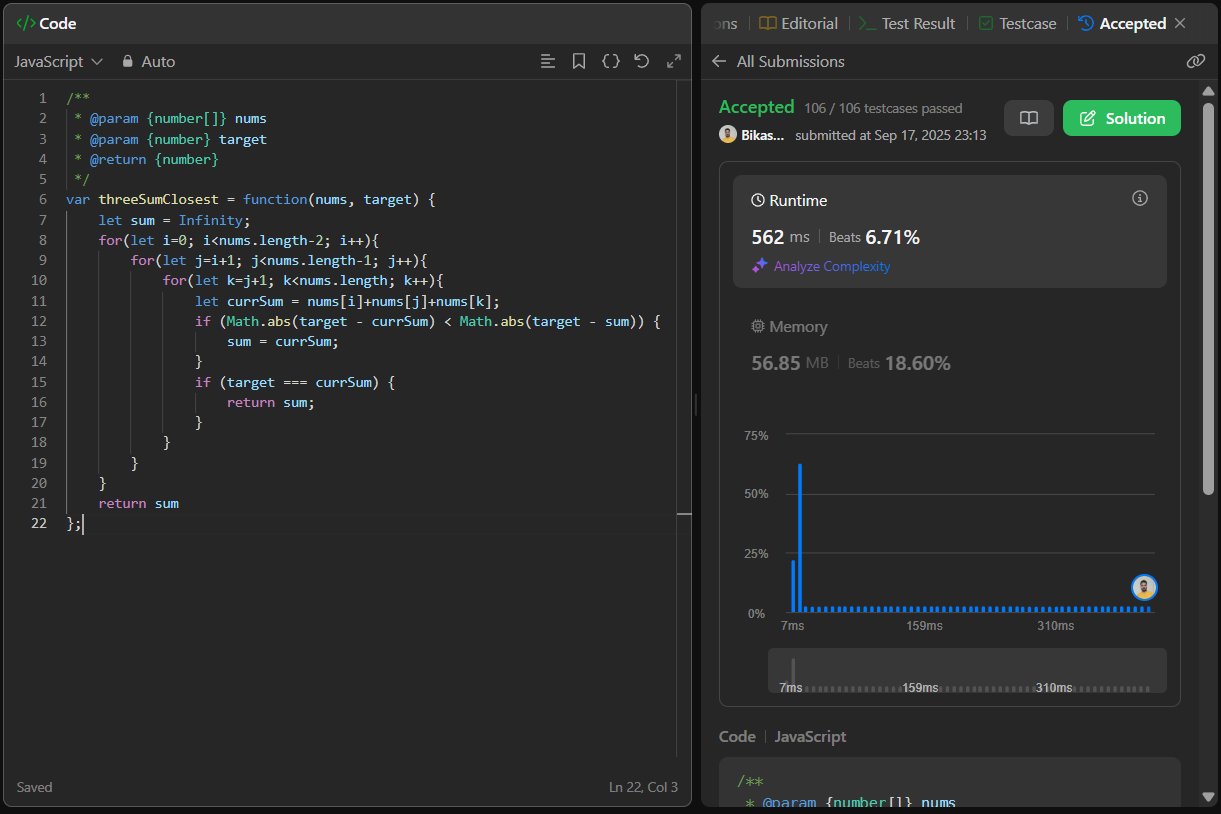Click the format code lines icon

(x=547, y=61)
